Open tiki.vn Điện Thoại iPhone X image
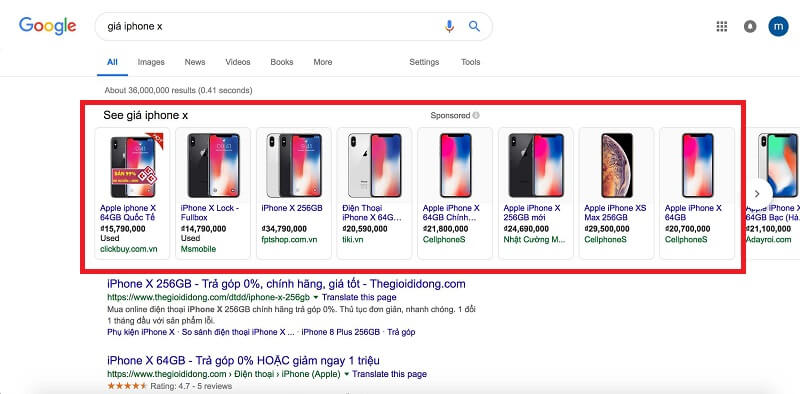Image resolution: width=800 pixels, height=394 pixels. [x=374, y=165]
